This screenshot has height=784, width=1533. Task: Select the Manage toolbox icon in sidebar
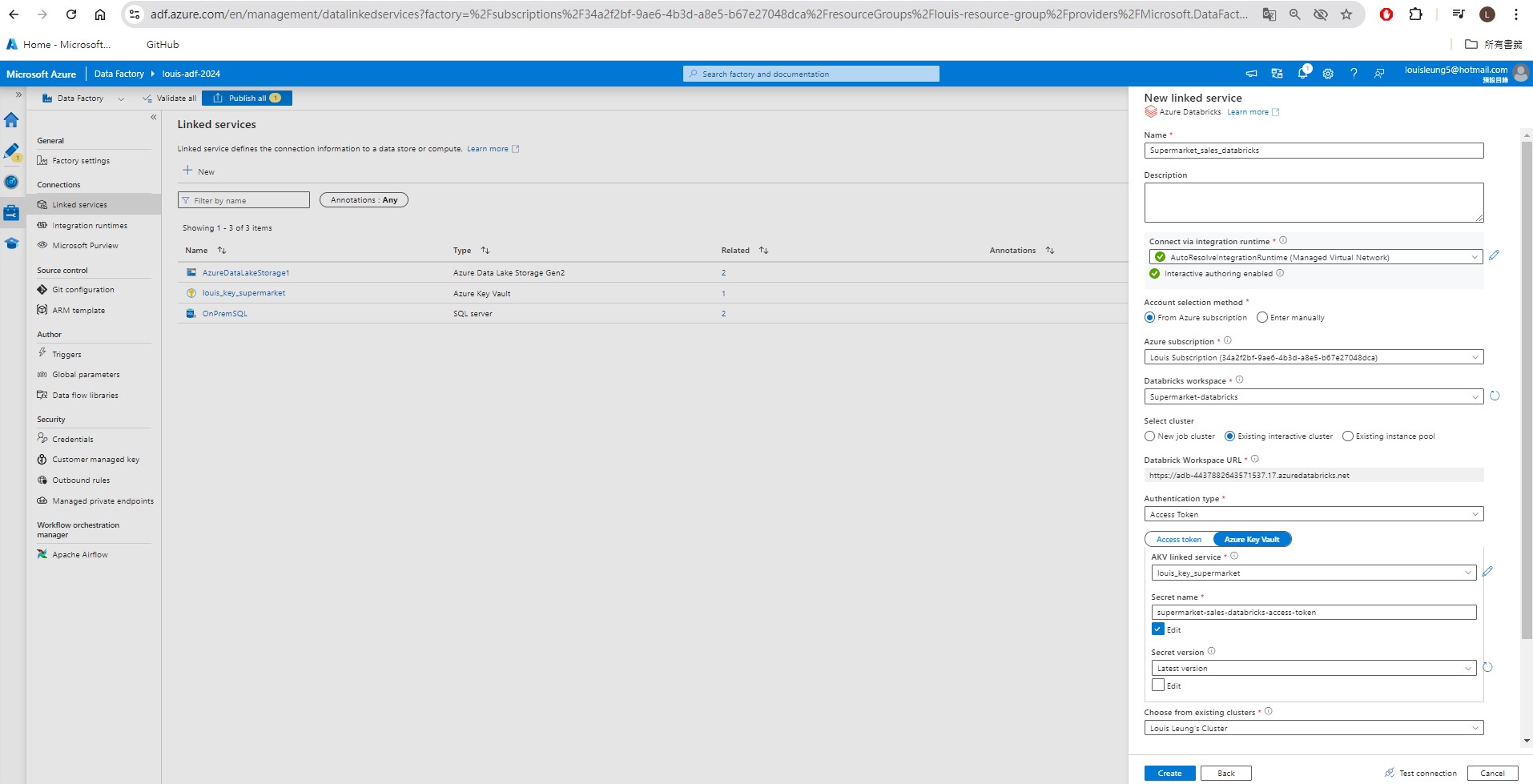[12, 212]
